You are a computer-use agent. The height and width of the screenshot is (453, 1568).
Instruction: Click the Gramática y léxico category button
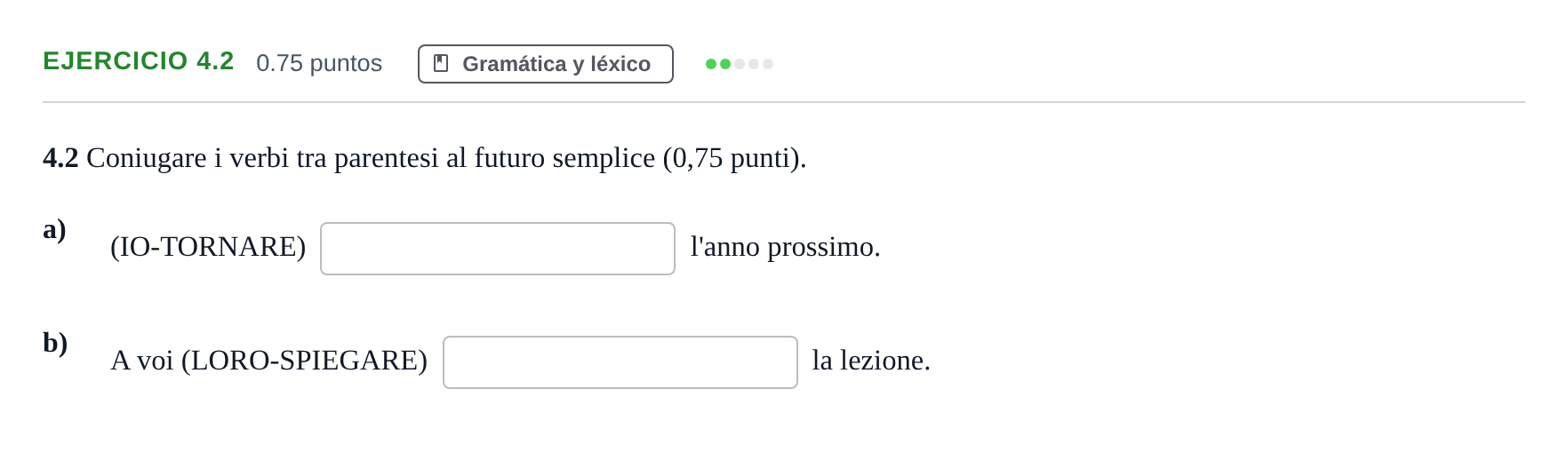coord(546,64)
